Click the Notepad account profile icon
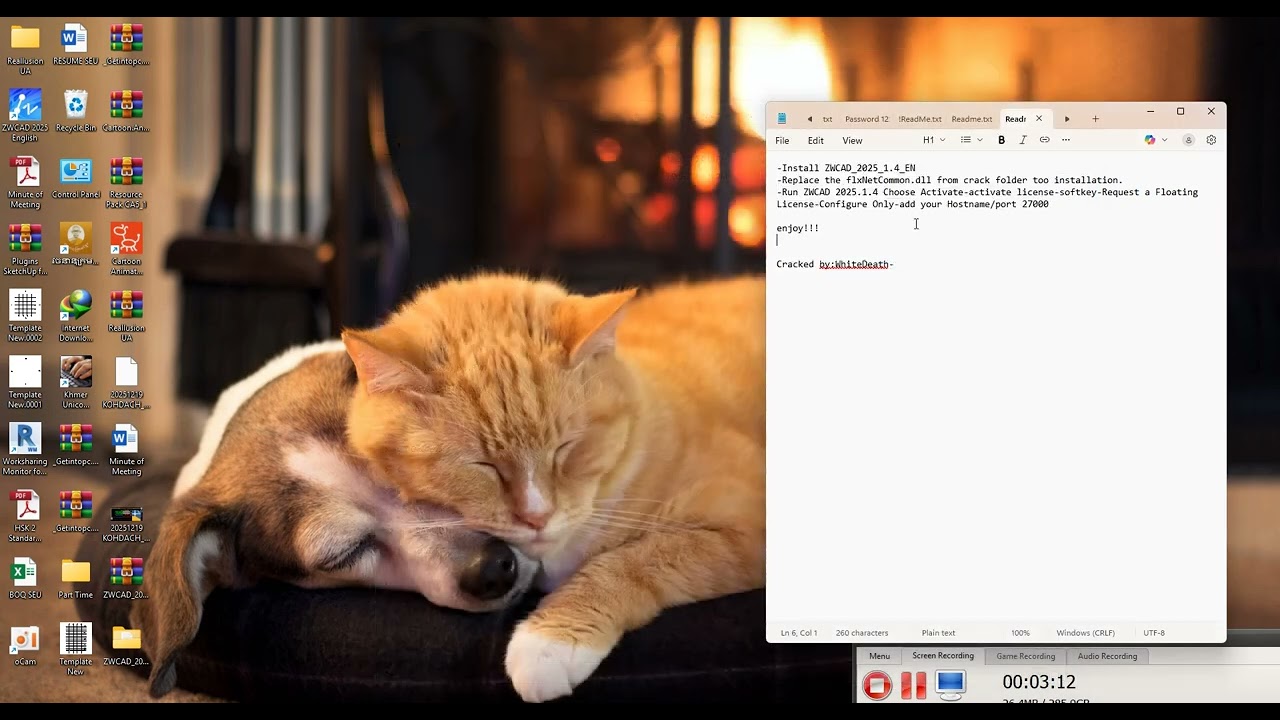This screenshot has width=1280, height=720. pyautogui.click(x=1188, y=140)
